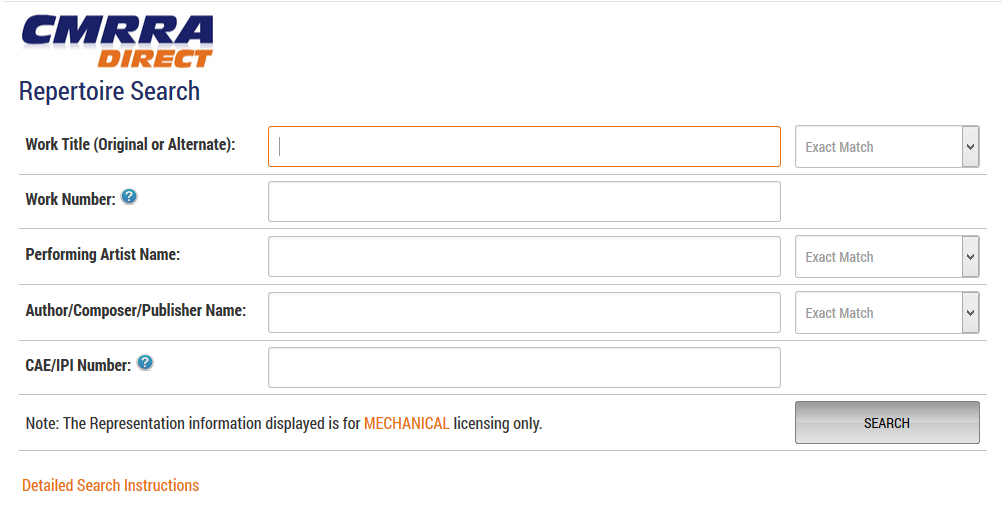Image resolution: width=1004 pixels, height=530 pixels.
Task: Focus the Author/Composer/Publisher Name input field
Action: 524,312
